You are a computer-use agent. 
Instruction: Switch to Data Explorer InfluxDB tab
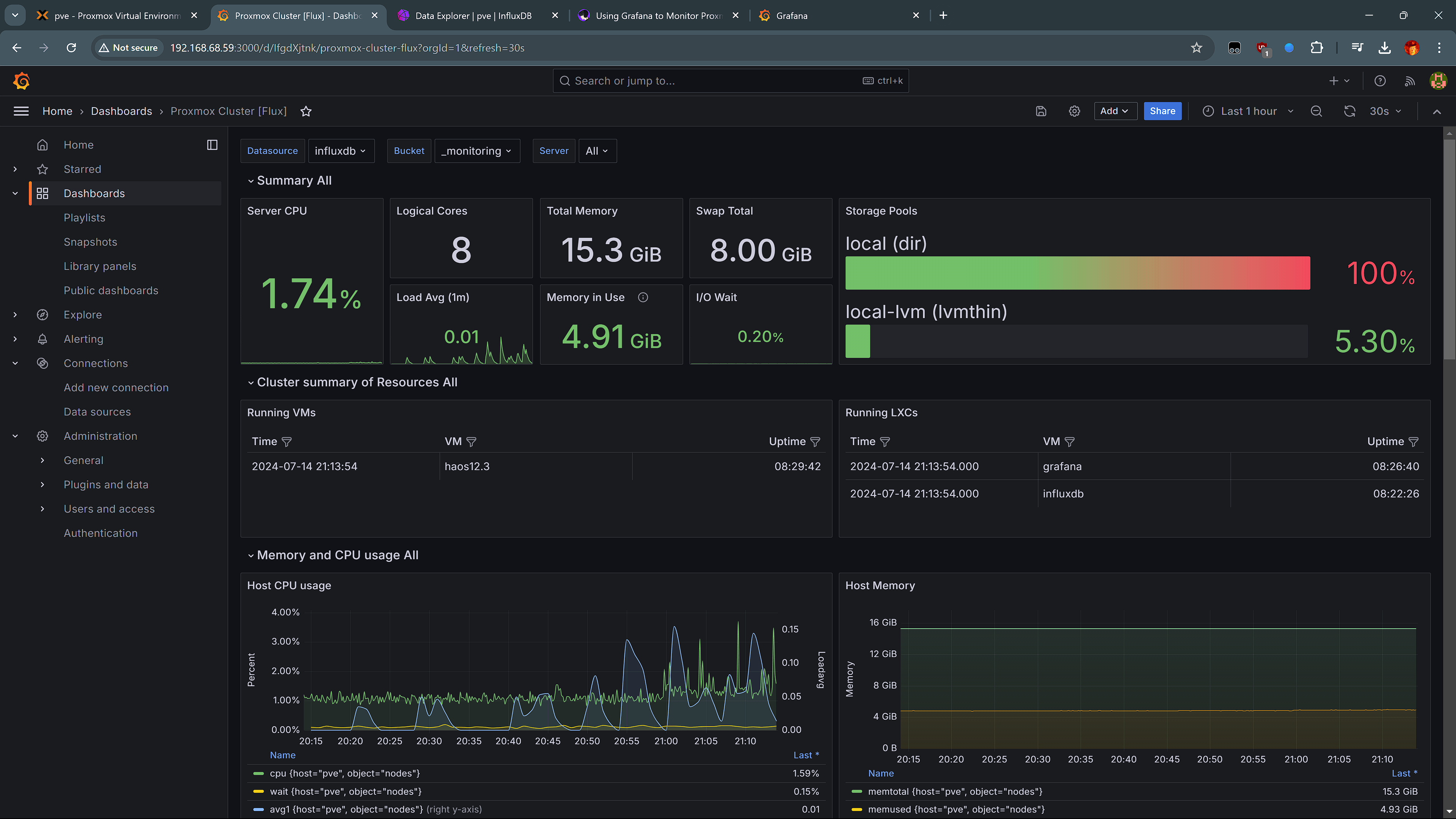[474, 16]
